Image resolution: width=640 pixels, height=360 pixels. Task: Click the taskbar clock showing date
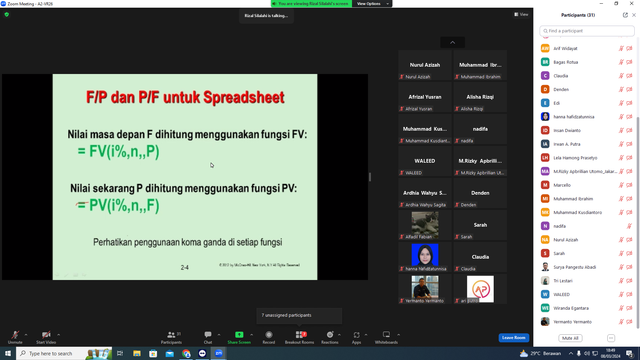[611, 353]
